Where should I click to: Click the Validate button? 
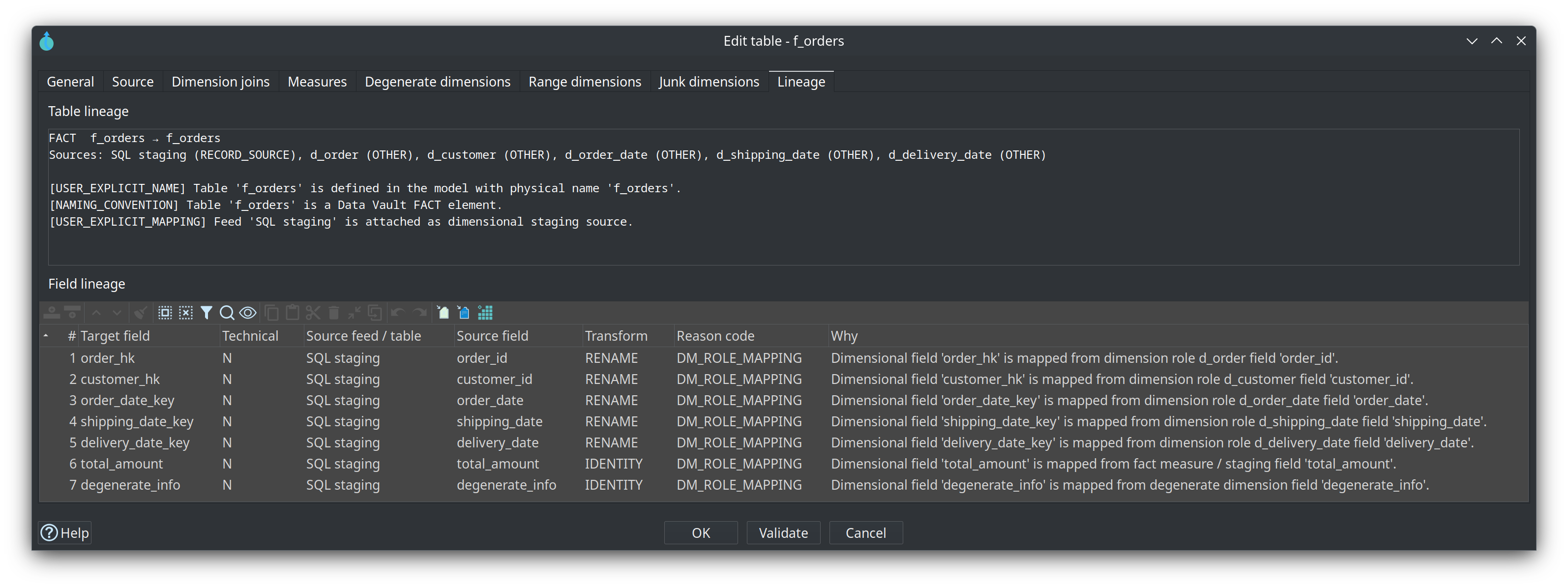coord(783,532)
